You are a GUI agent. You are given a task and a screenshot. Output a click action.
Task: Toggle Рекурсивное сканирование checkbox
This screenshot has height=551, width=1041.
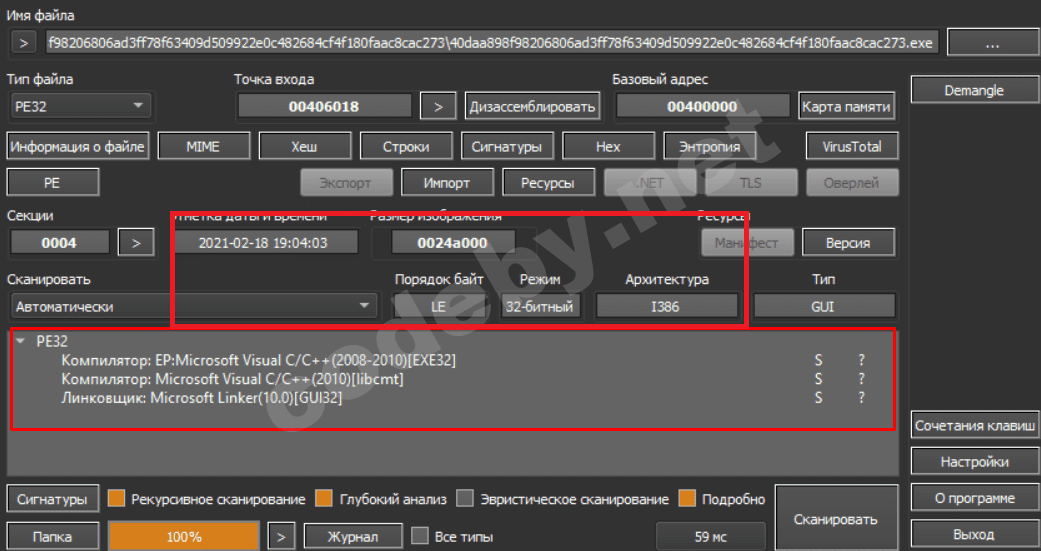tap(116, 499)
